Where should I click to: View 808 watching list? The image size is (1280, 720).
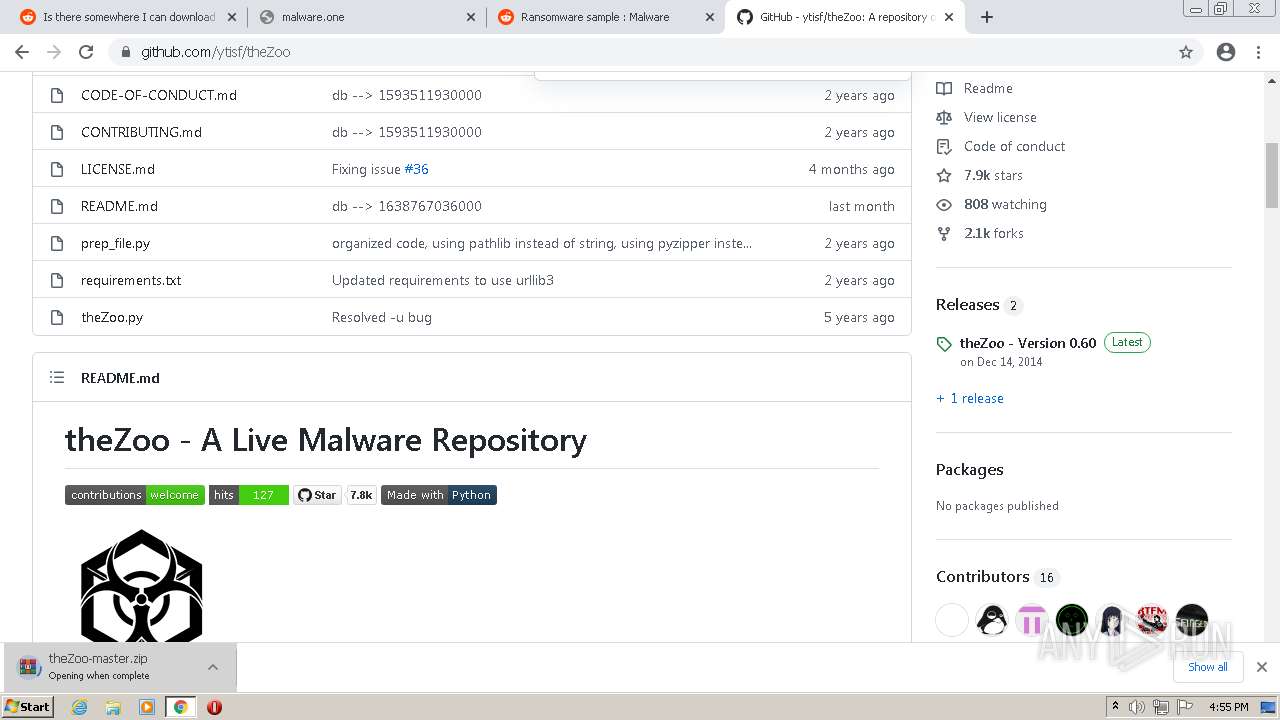click(991, 204)
